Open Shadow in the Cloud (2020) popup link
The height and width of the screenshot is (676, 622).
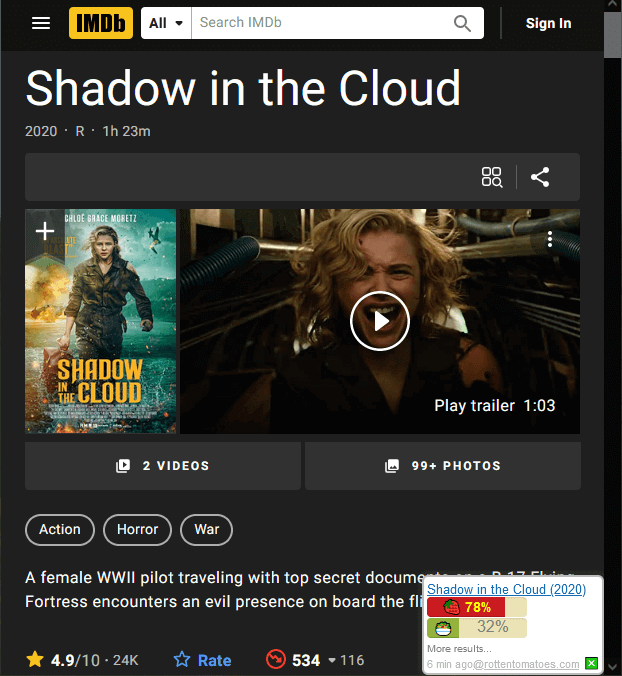coord(506,589)
